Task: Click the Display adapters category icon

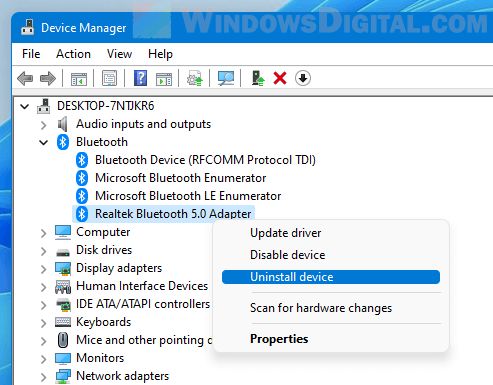Action: click(63, 269)
